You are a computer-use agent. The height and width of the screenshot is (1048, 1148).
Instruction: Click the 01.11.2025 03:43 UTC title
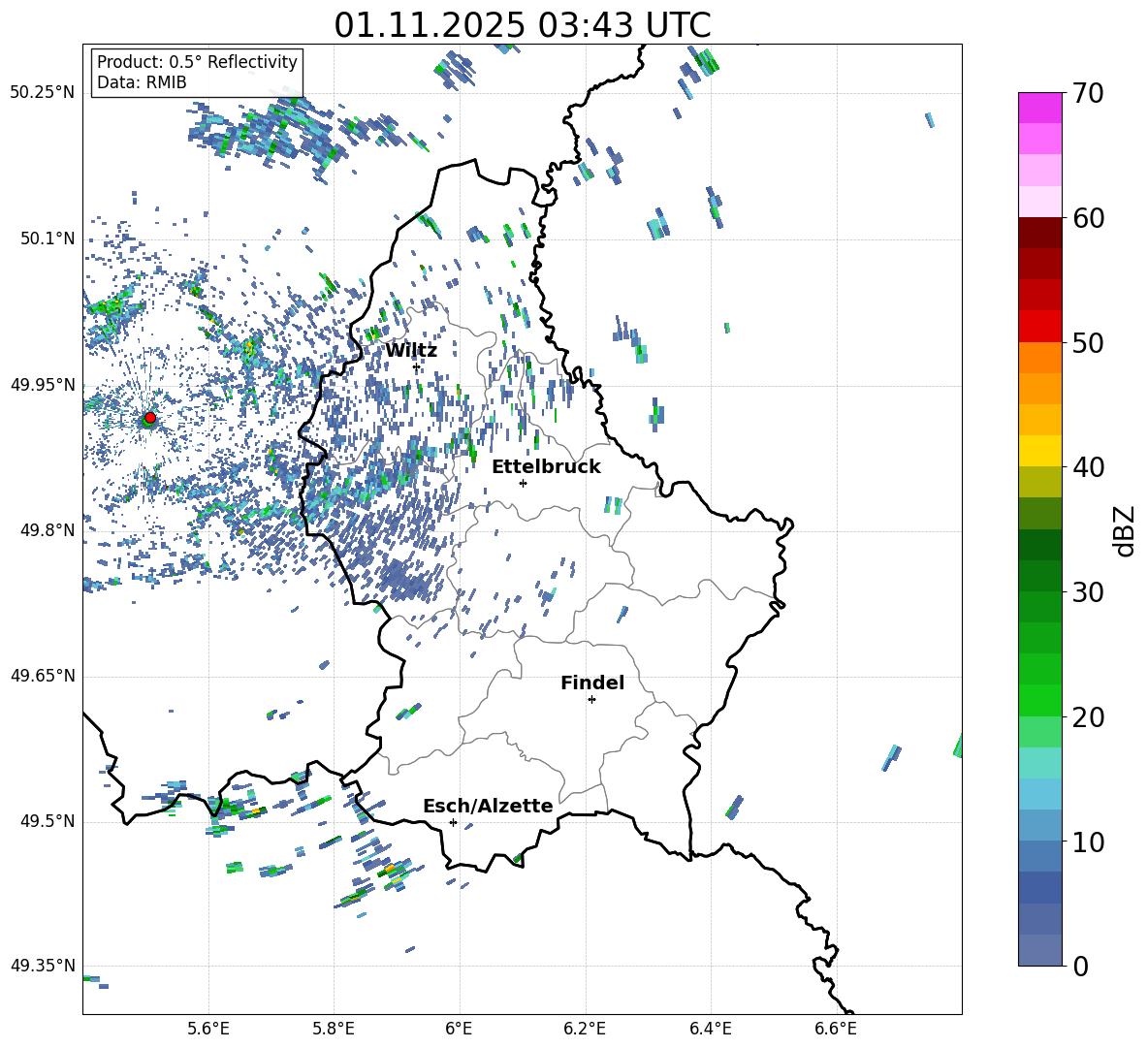(522, 25)
